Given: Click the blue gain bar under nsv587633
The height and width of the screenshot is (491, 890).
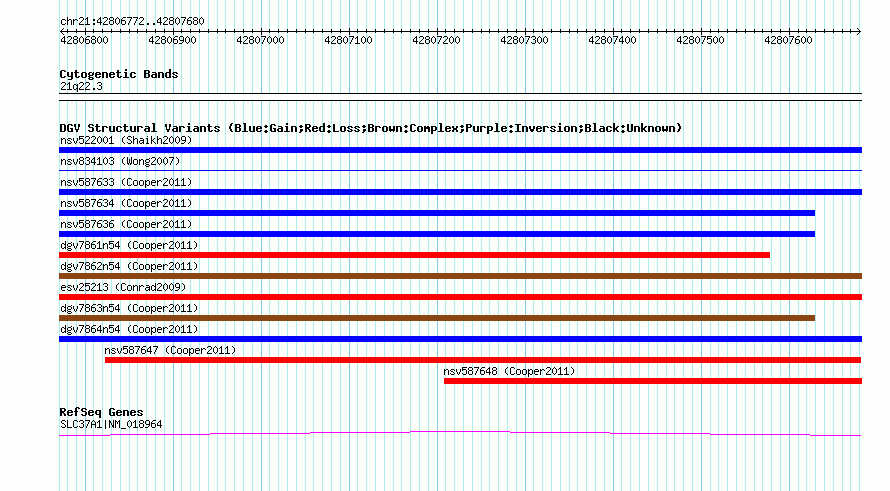Looking at the screenshot, I should 460,192.
